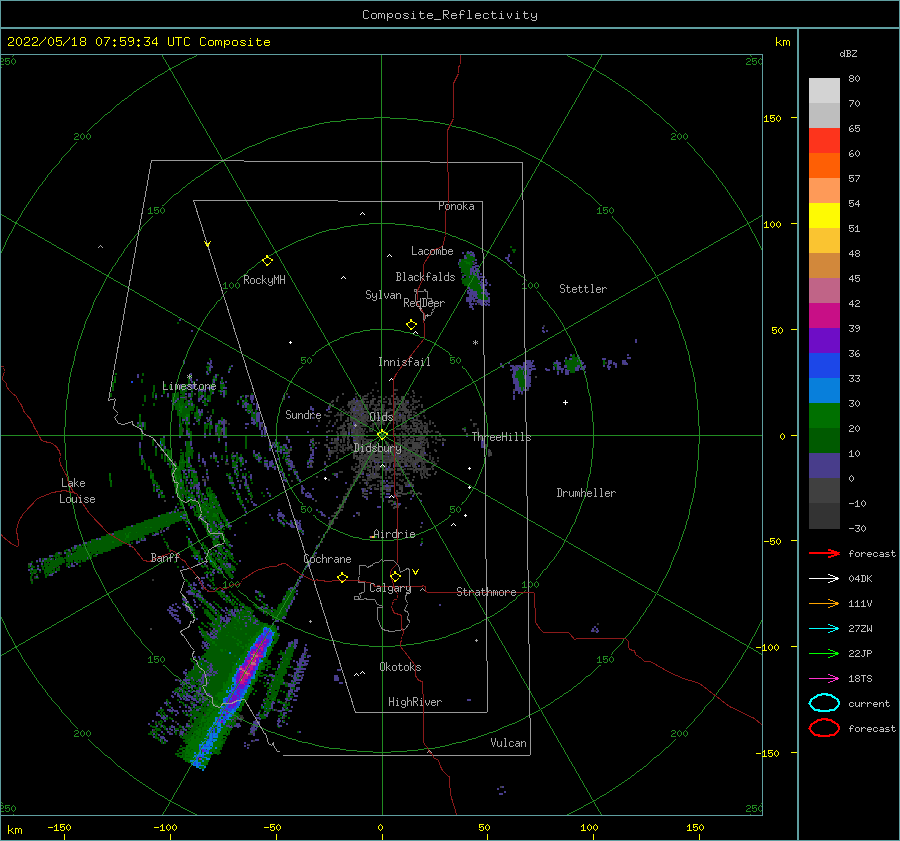Select the yellow diamond marker inside Calgary

tap(395, 576)
